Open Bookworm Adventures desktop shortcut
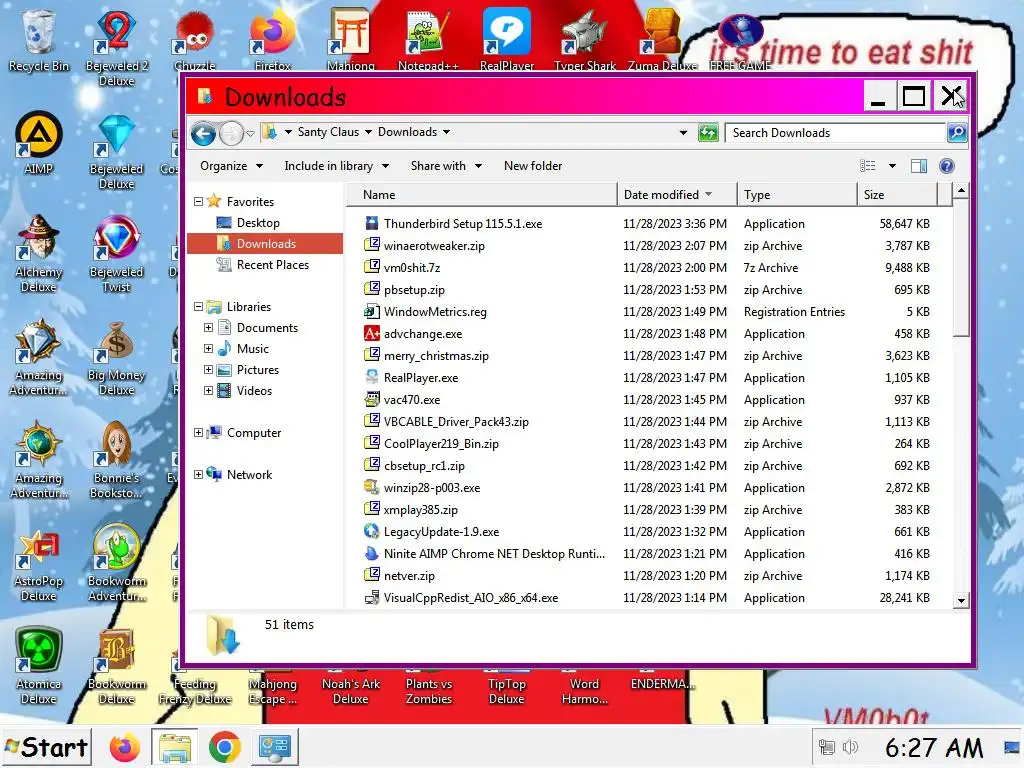1024x768 pixels. point(116,563)
